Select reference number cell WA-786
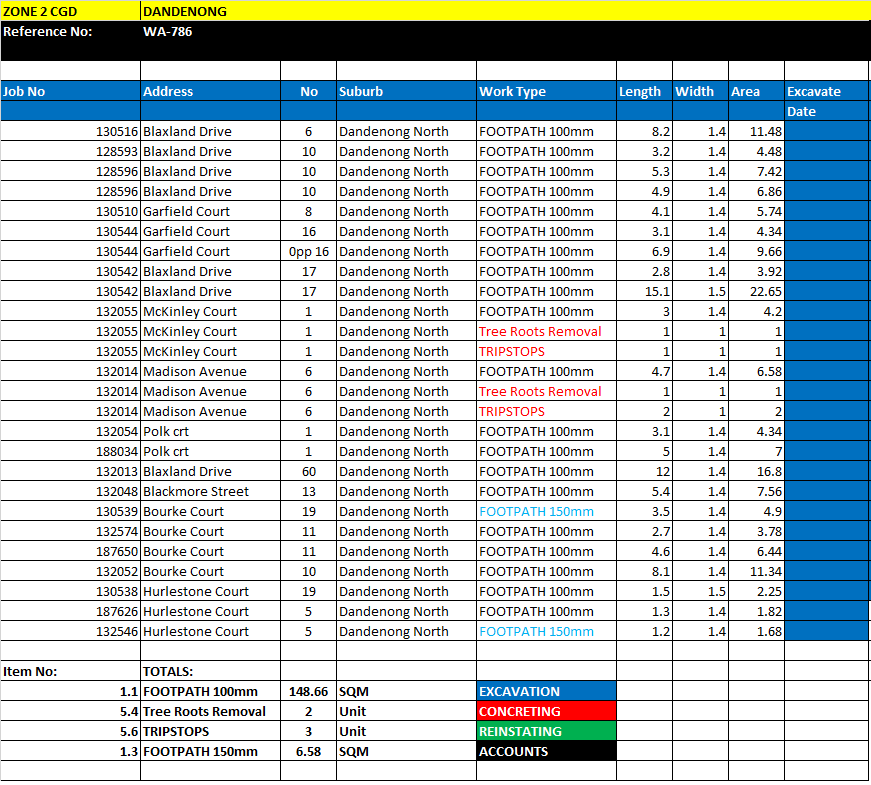The image size is (871, 785). tap(210, 31)
